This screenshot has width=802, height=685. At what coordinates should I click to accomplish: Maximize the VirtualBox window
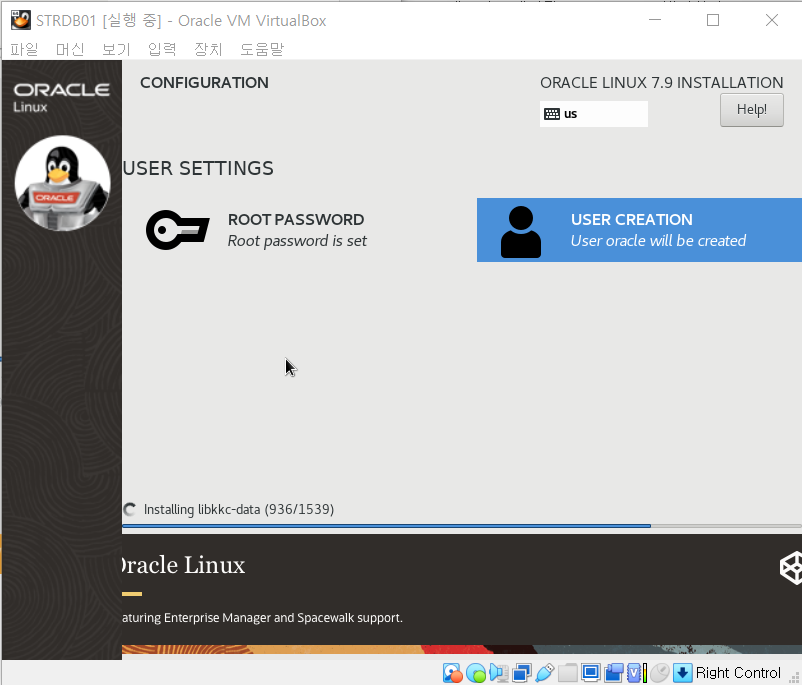(713, 20)
